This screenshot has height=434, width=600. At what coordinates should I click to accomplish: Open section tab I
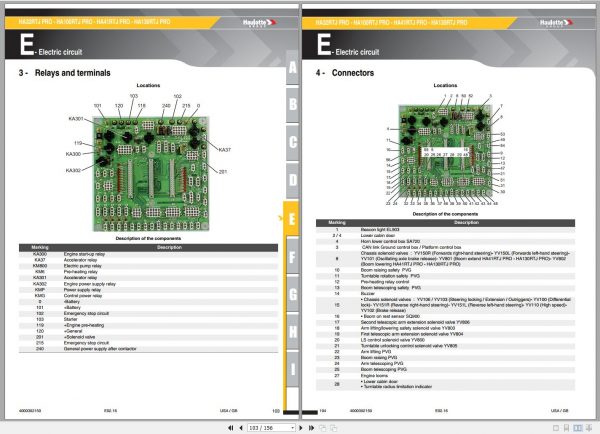tap(292, 369)
